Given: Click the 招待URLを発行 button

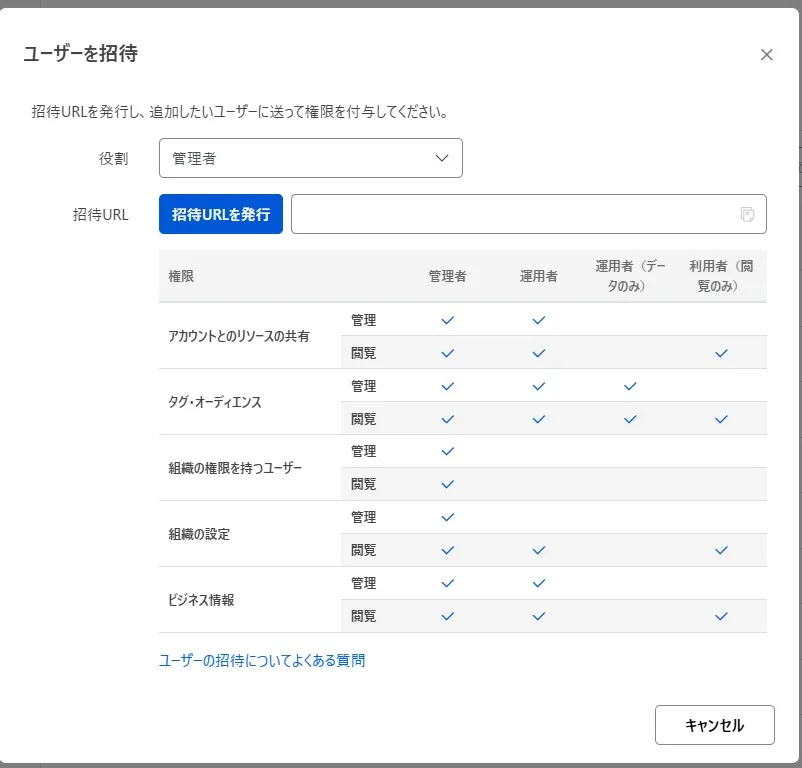Looking at the screenshot, I should [x=220, y=213].
